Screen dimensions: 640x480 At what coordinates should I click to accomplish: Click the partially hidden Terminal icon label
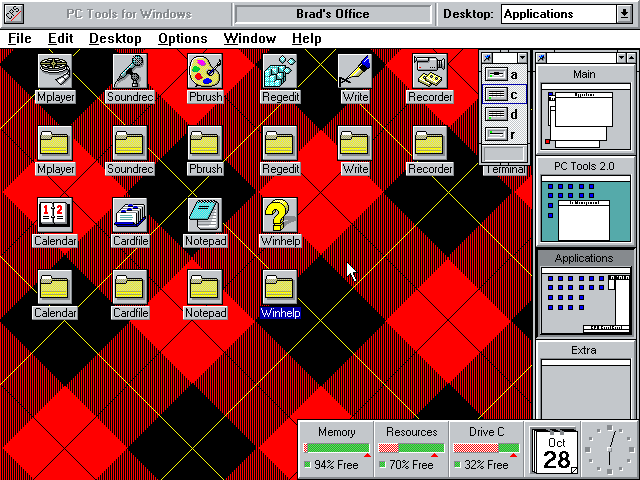click(505, 170)
